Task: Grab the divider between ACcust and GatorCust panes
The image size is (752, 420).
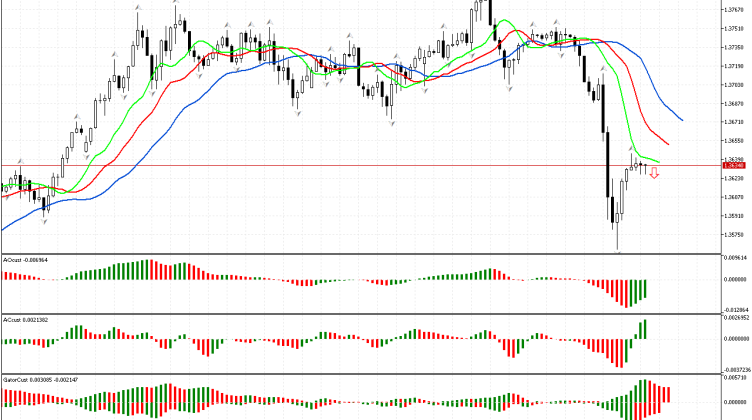Action: point(360,374)
